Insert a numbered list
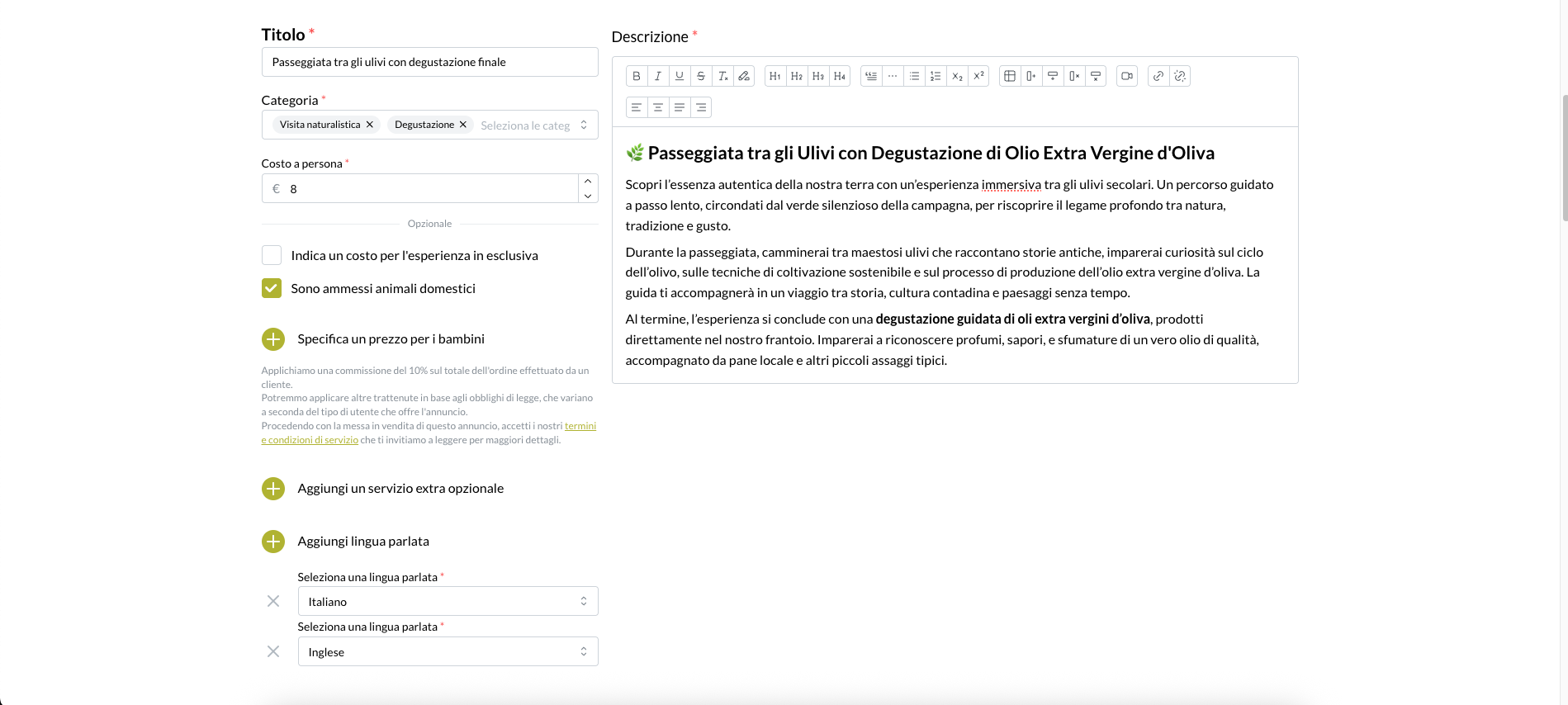The height and width of the screenshot is (705, 1568). coord(936,76)
